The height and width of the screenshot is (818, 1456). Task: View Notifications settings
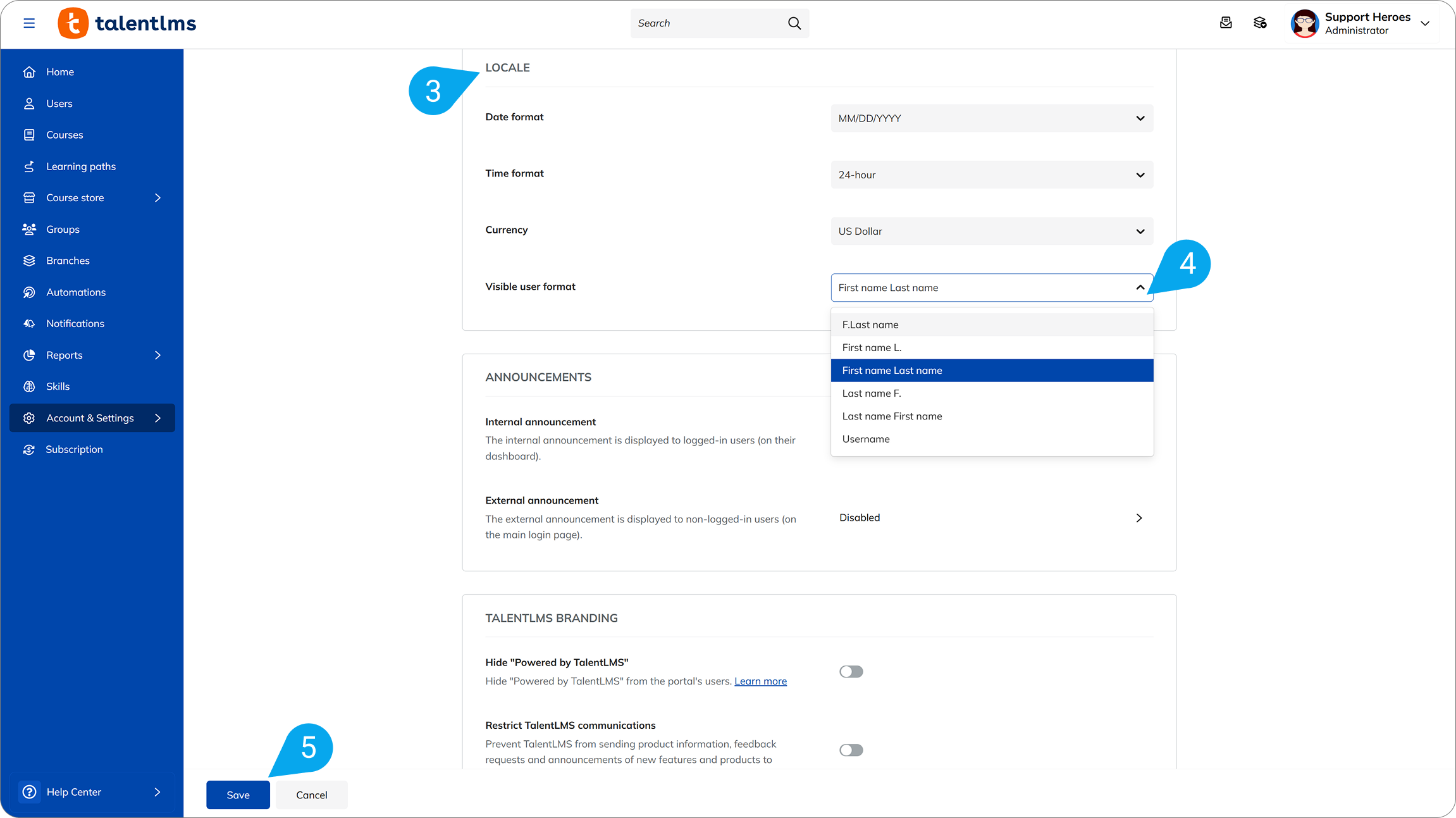75,323
